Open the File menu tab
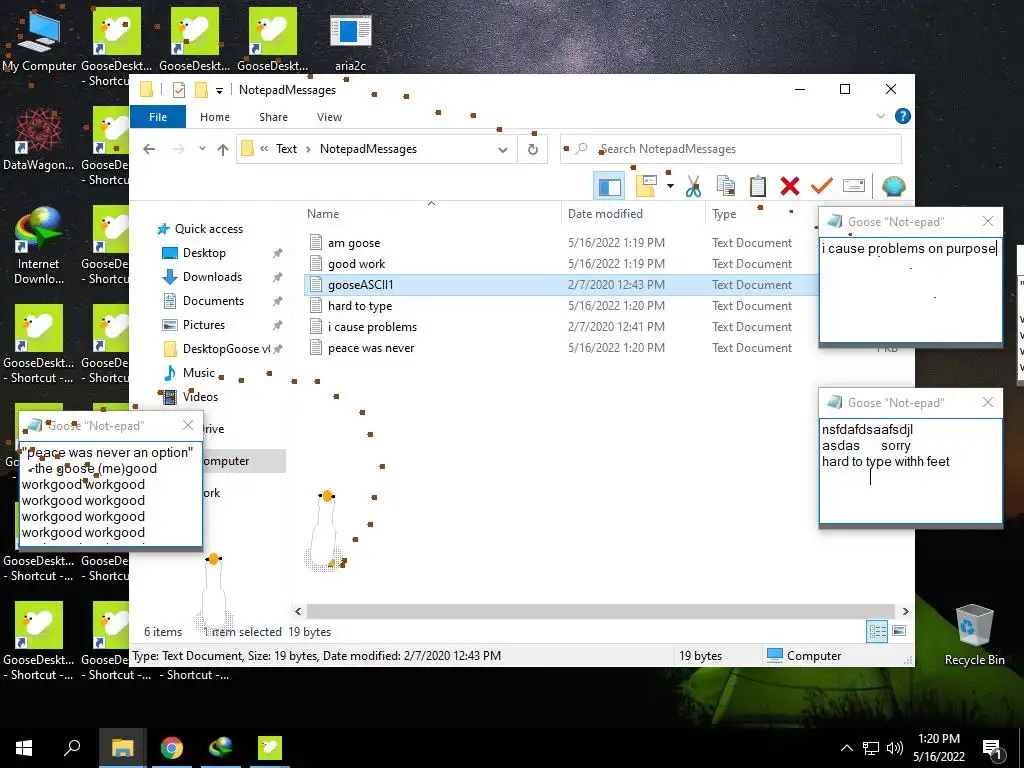The width and height of the screenshot is (1024, 768). pos(158,117)
